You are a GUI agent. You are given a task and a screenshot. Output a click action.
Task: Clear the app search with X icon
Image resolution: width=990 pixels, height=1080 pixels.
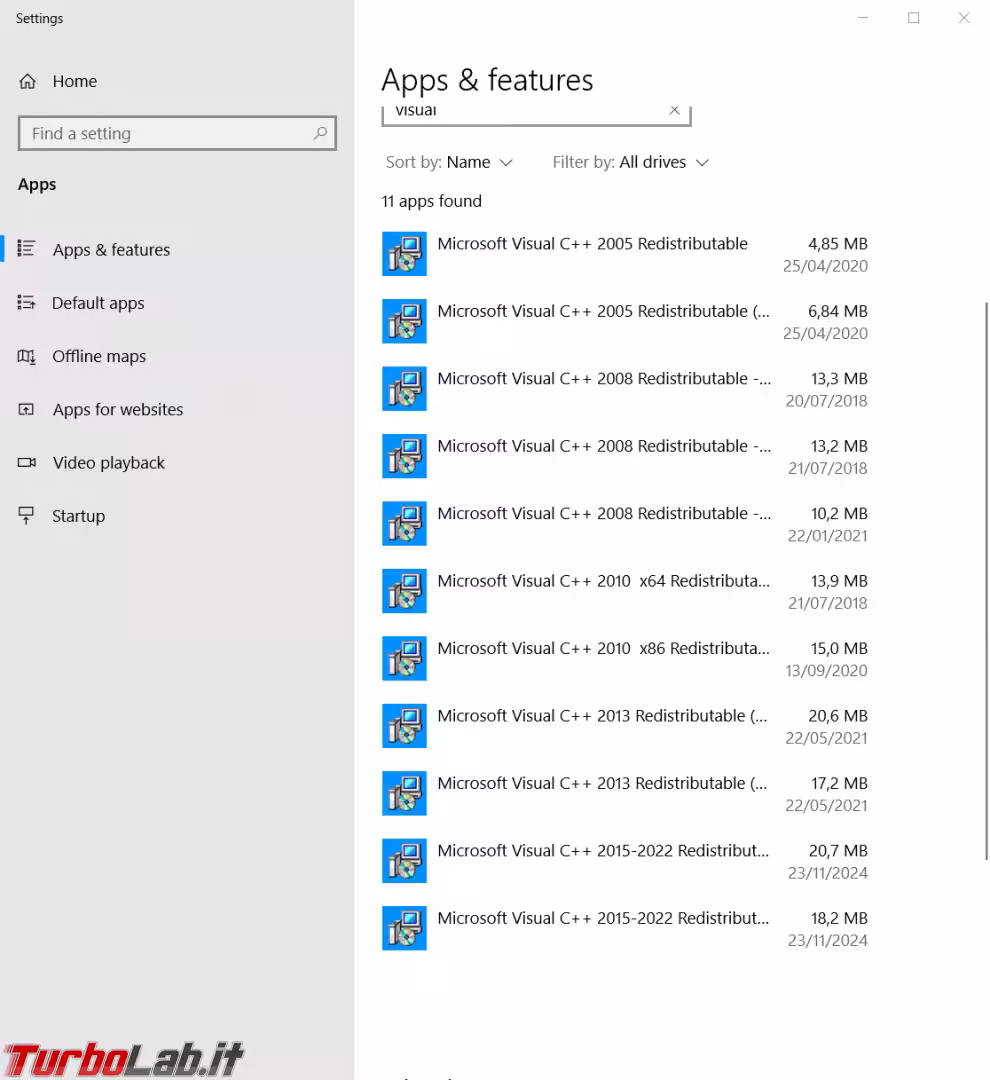(674, 111)
